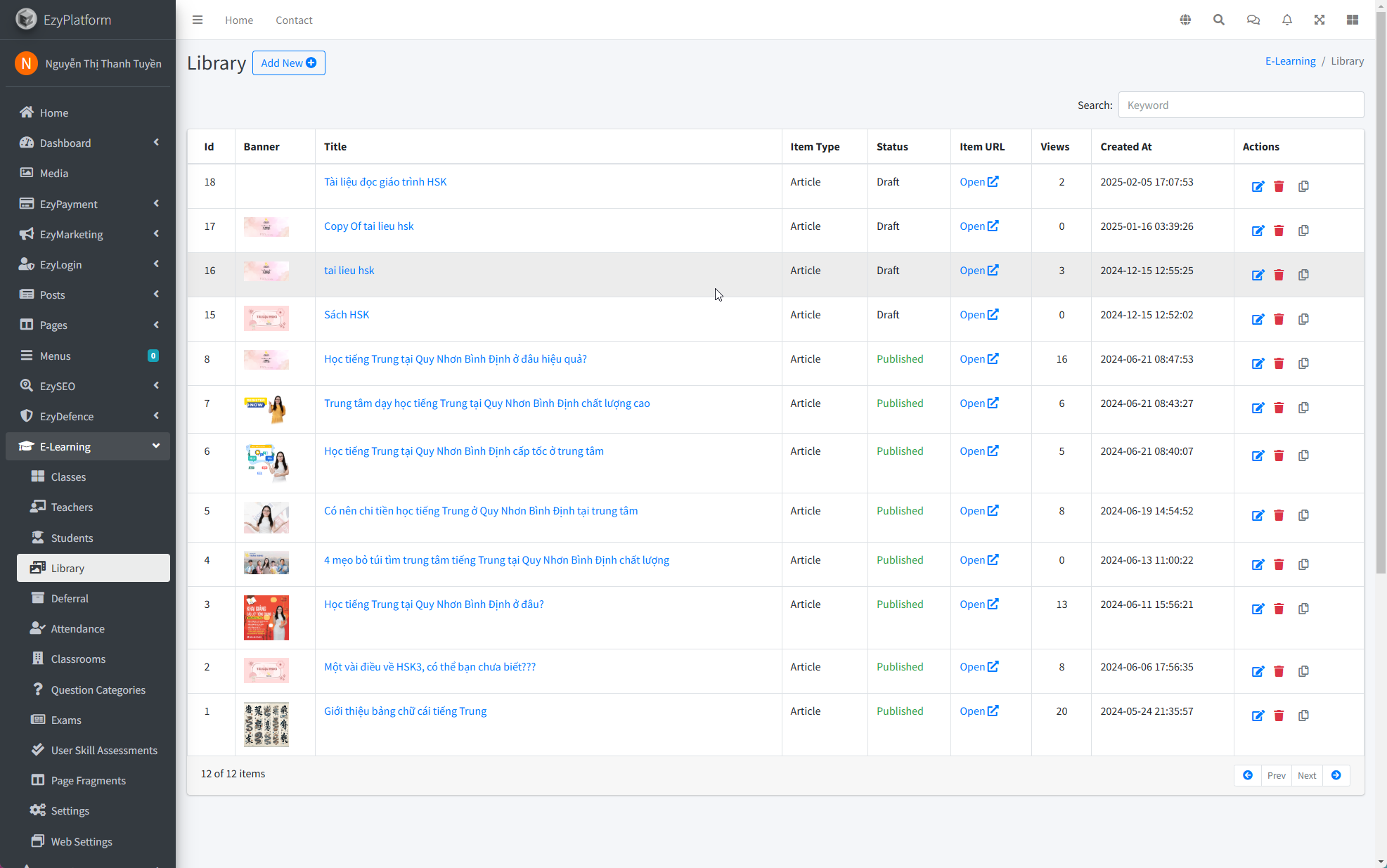Expand the EzyMarketing sidebar menu
Image resolution: width=1387 pixels, height=868 pixels.
[88, 234]
